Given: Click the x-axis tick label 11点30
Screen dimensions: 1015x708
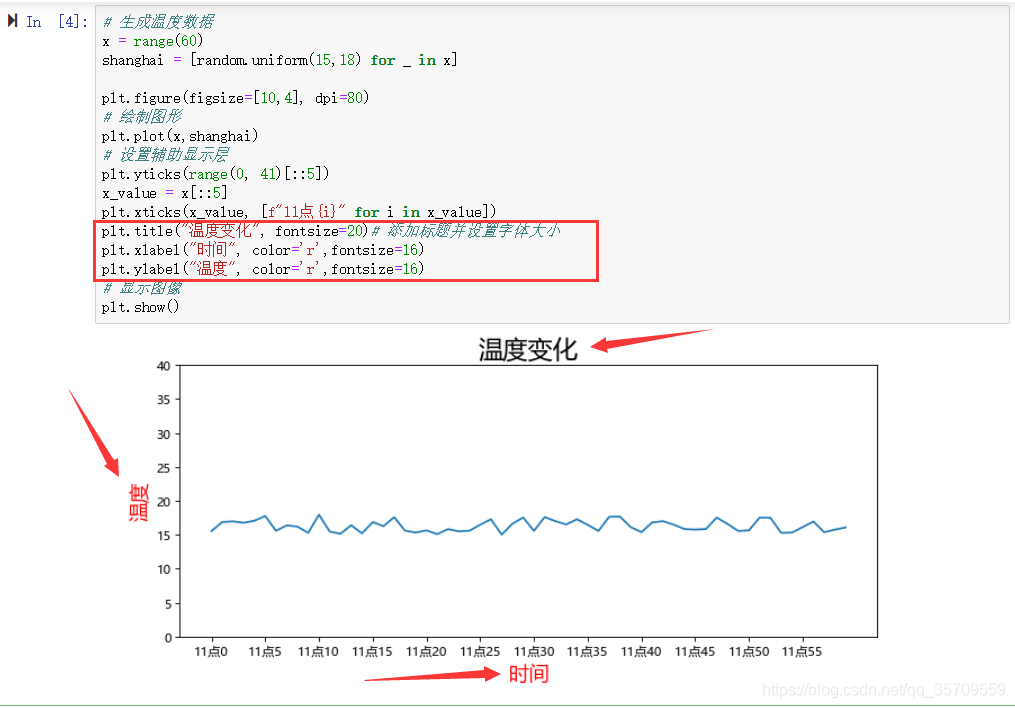Looking at the screenshot, I should 534,652.
